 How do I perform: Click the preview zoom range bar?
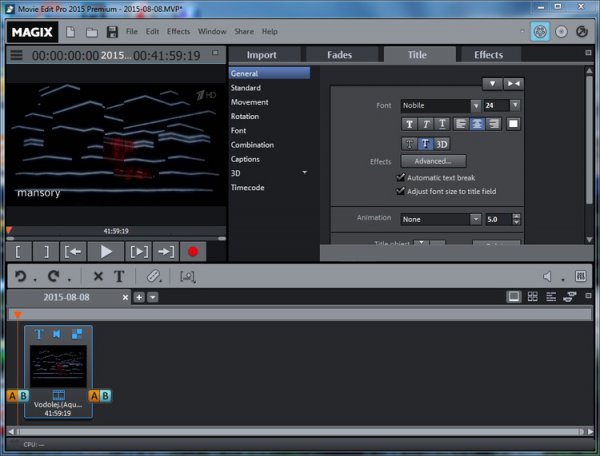click(x=116, y=238)
